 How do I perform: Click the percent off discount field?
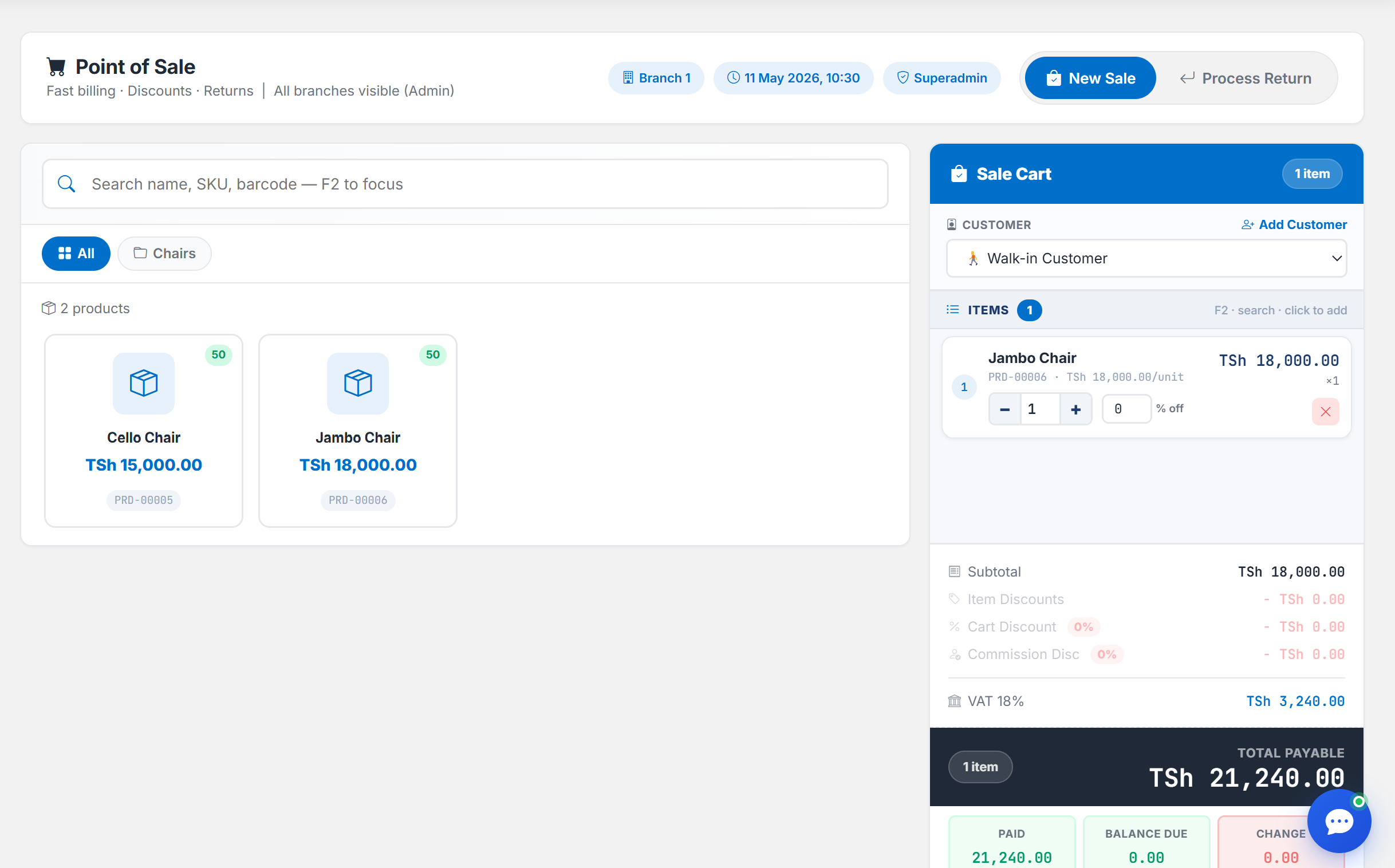(1126, 409)
